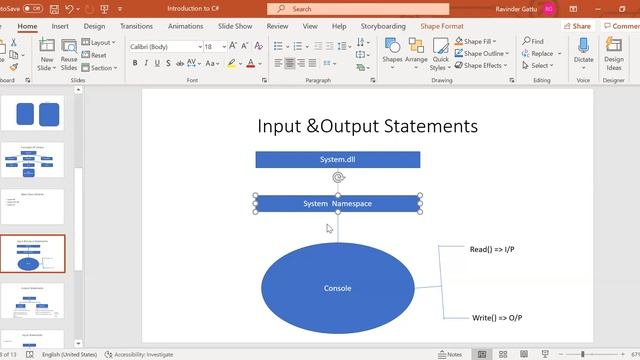Screen dimensions: 640x360
Task: Open the Shapes gallery
Action: [392, 53]
